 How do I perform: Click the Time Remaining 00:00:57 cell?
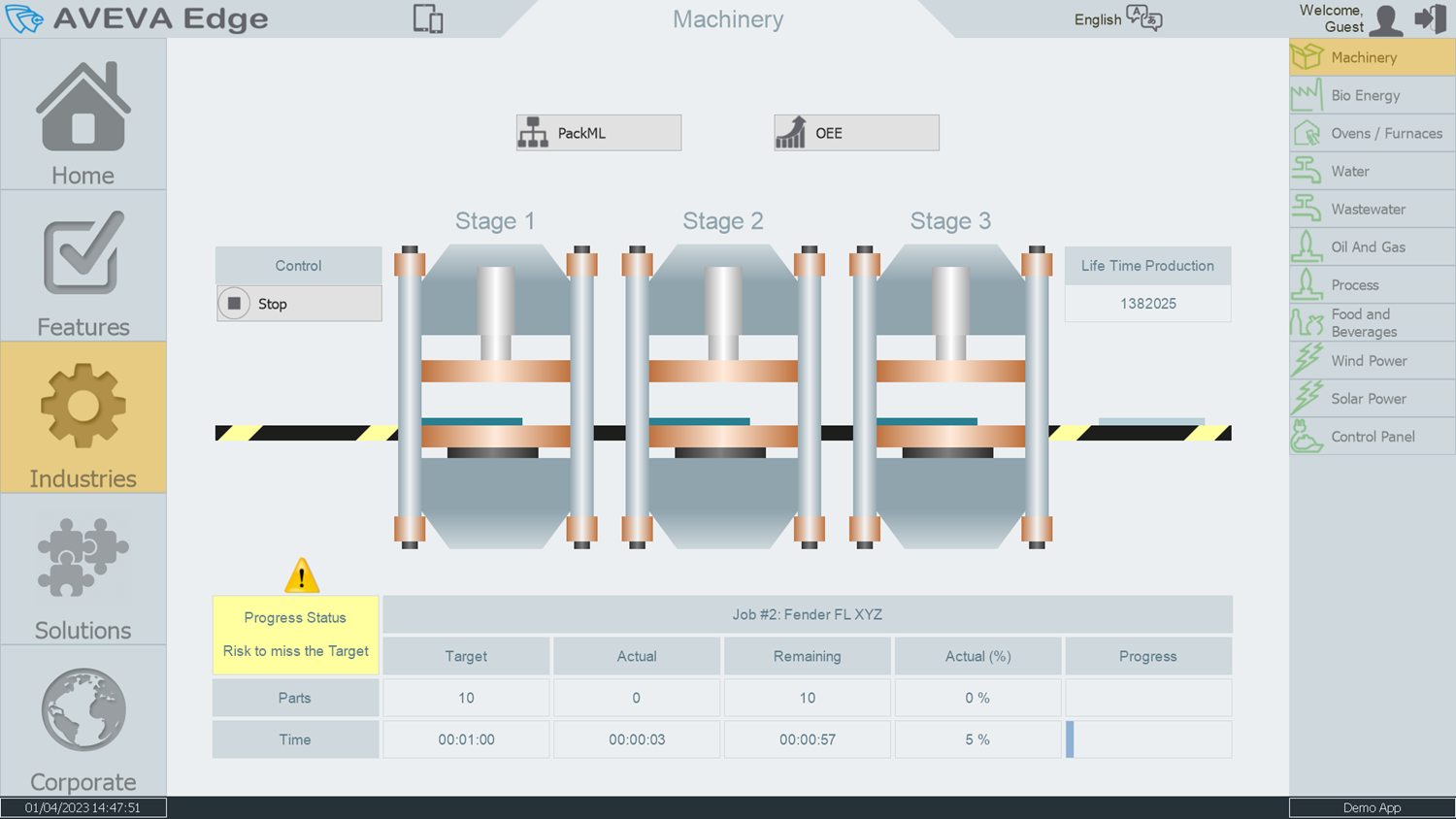(808, 739)
